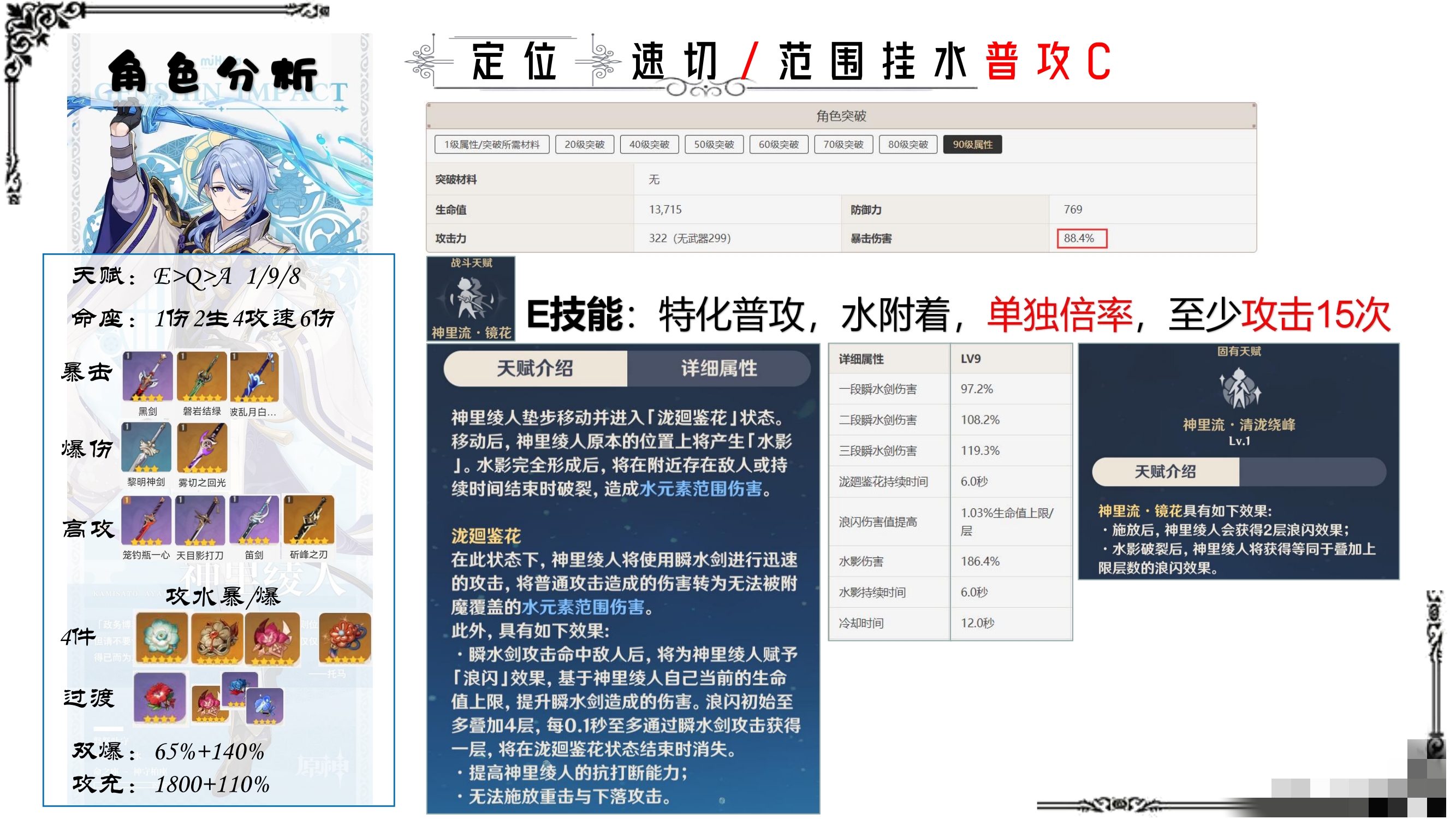Open the 50级突破 tab
Image resolution: width=1456 pixels, height=819 pixels.
pos(715,145)
